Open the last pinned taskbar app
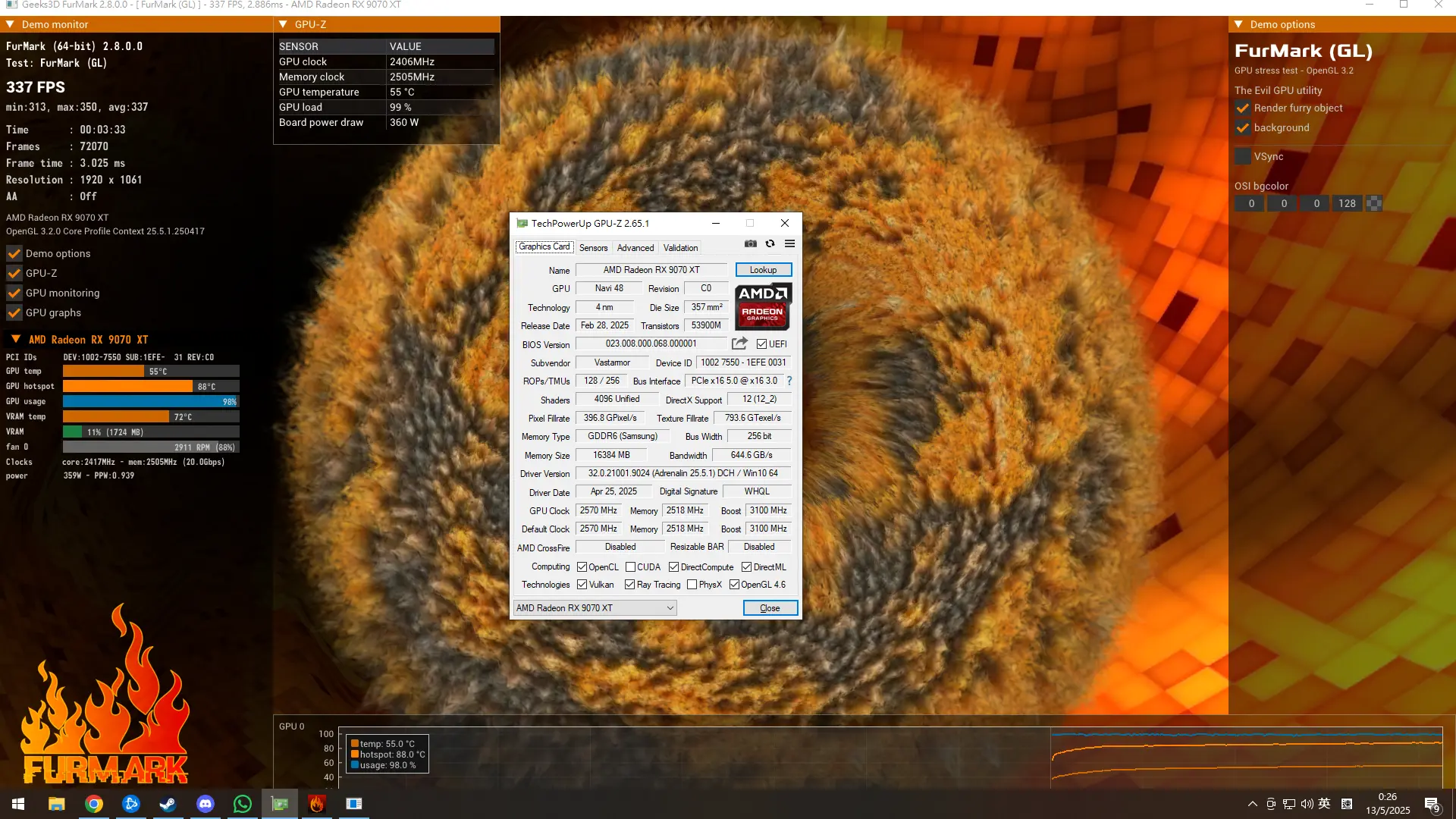This screenshot has width=1456, height=819. [354, 804]
